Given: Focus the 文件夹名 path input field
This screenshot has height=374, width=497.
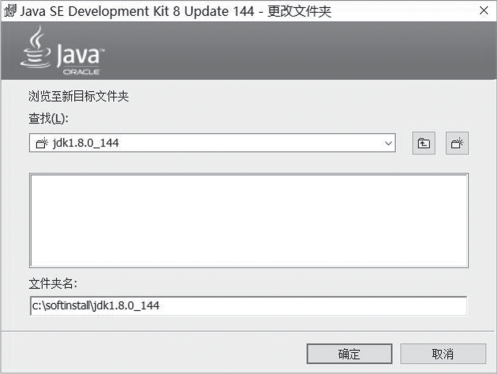Looking at the screenshot, I should point(248,306).
